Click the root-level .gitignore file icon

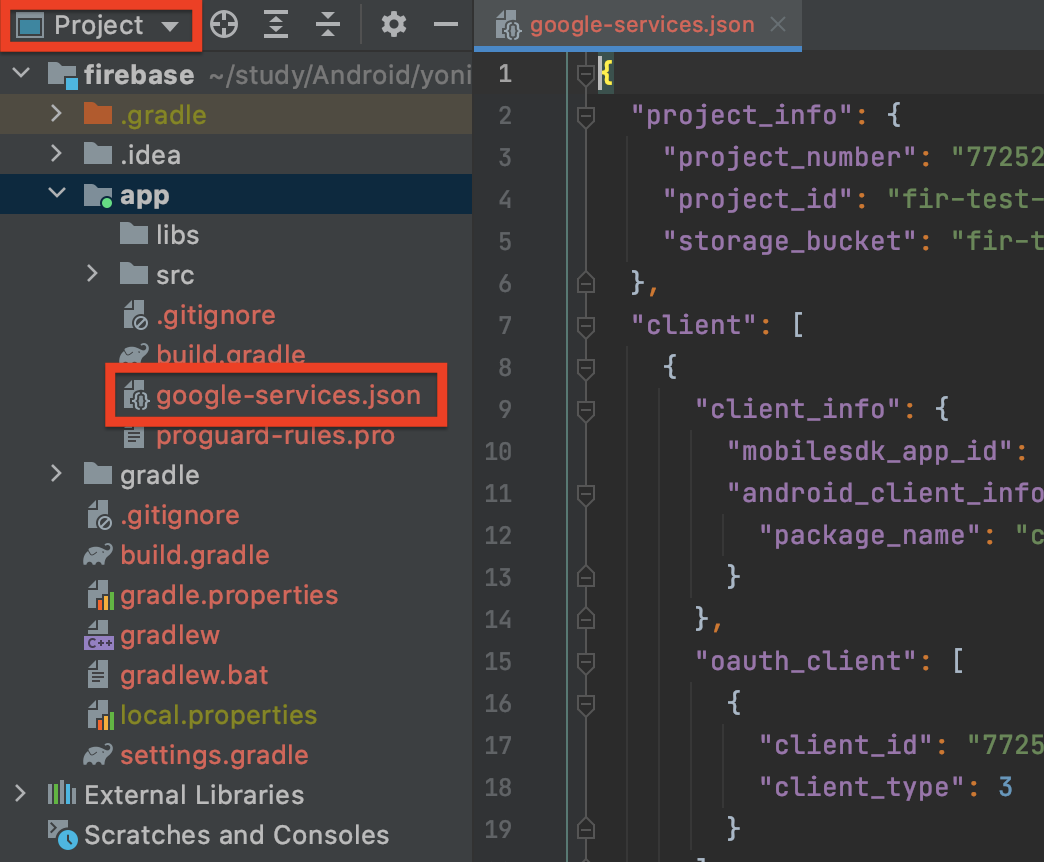click(99, 515)
